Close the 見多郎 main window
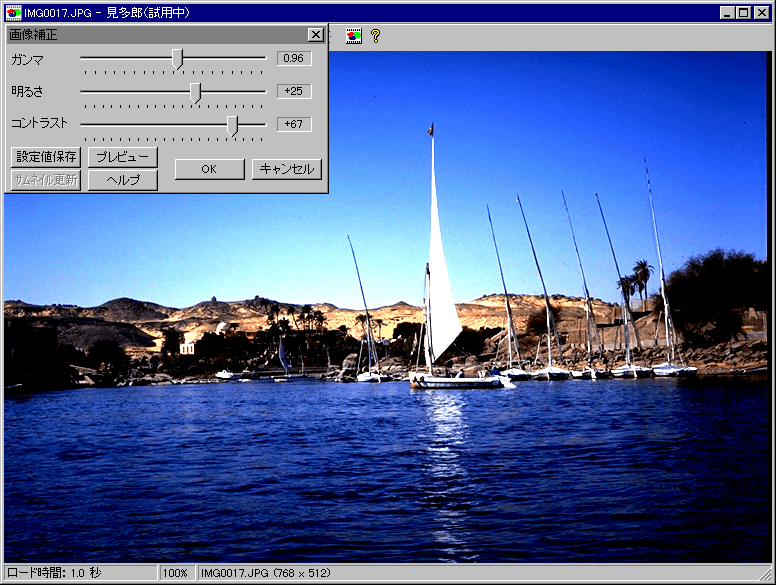The image size is (776, 585). click(x=762, y=13)
